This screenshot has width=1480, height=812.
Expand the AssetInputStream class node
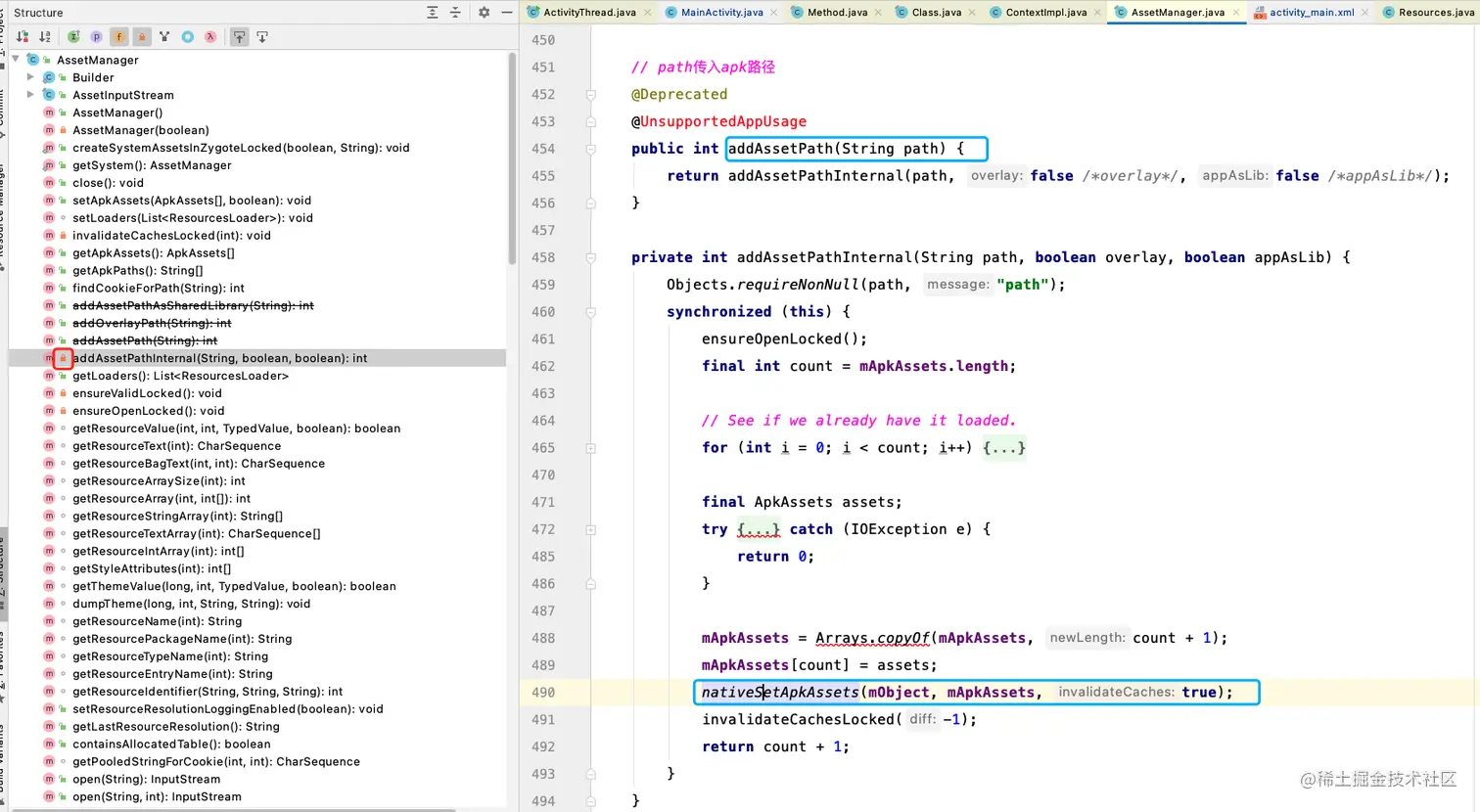tap(30, 95)
